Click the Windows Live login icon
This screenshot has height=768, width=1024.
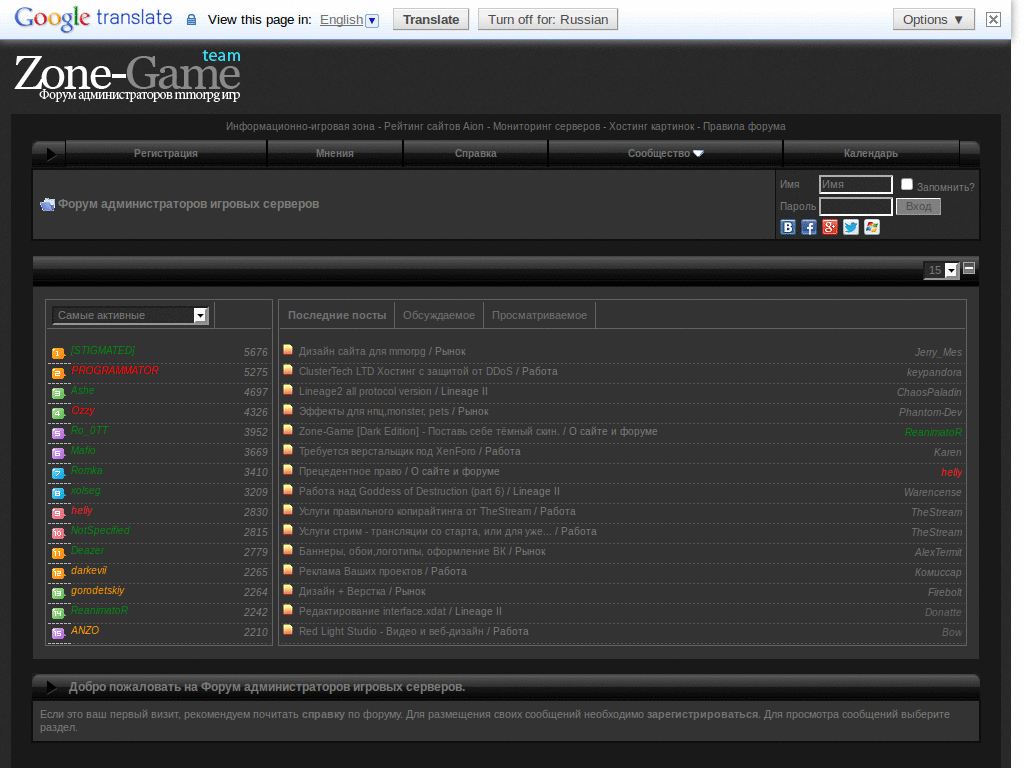[x=871, y=227]
